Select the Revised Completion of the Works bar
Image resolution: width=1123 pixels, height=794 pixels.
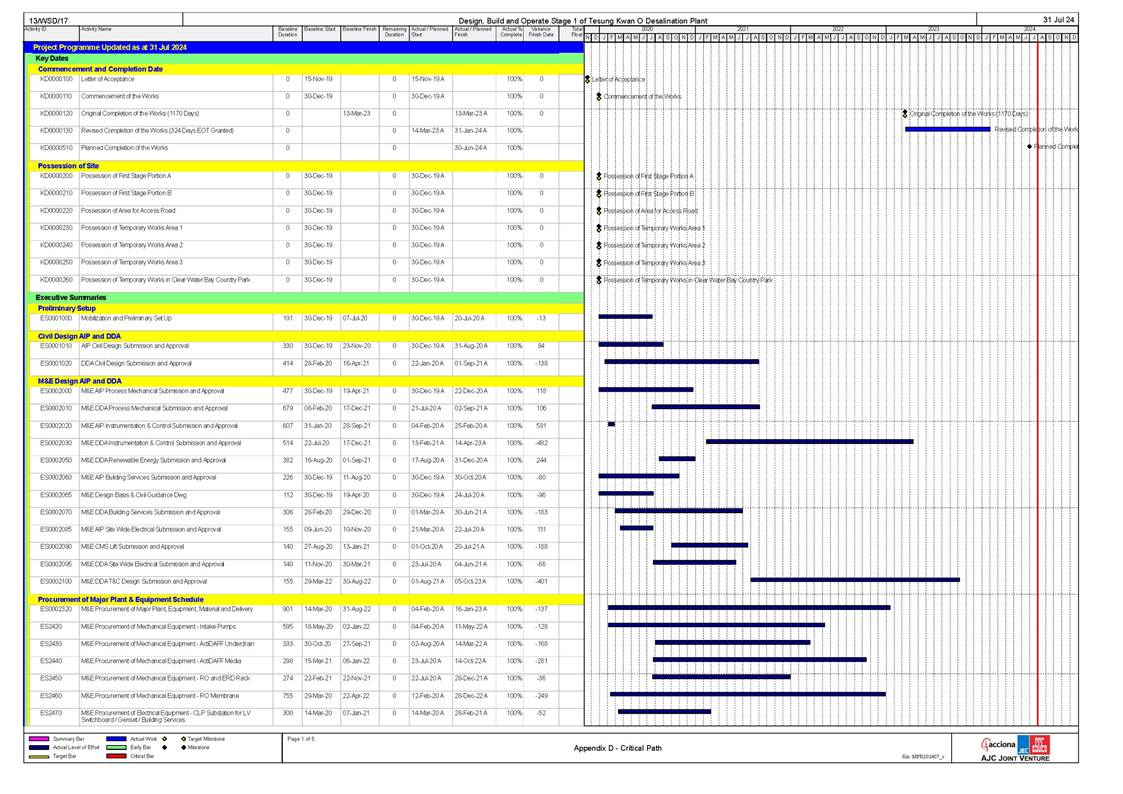(x=946, y=129)
